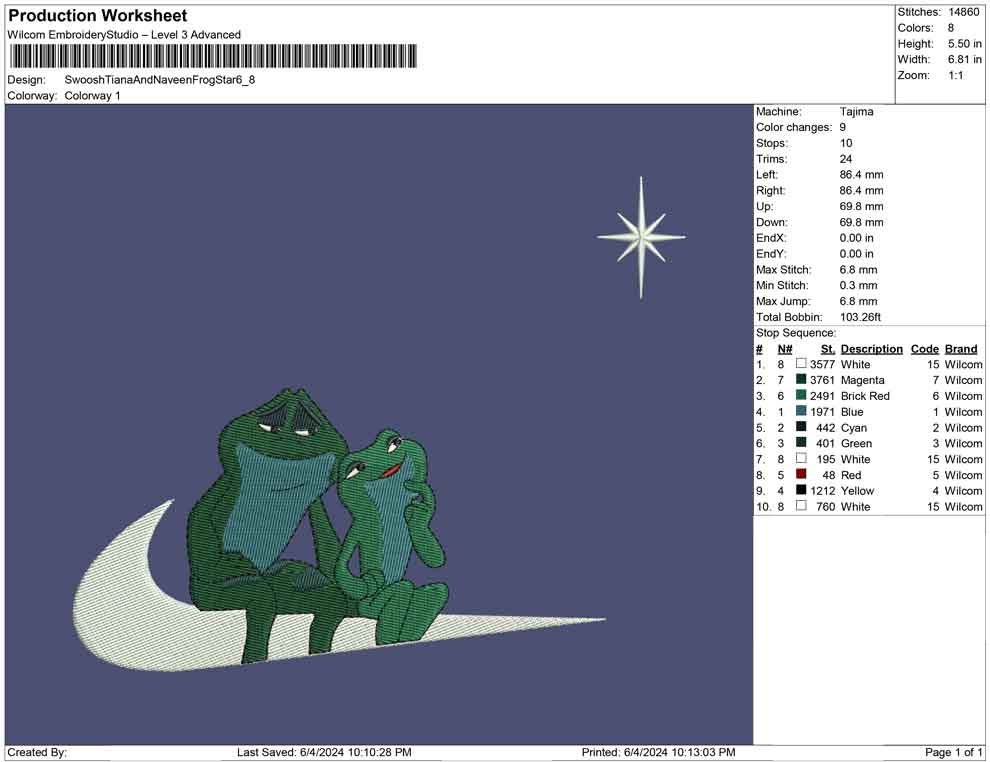Click the stitch count '1971' in Blue row
This screenshot has height=762, width=990.
823,412
